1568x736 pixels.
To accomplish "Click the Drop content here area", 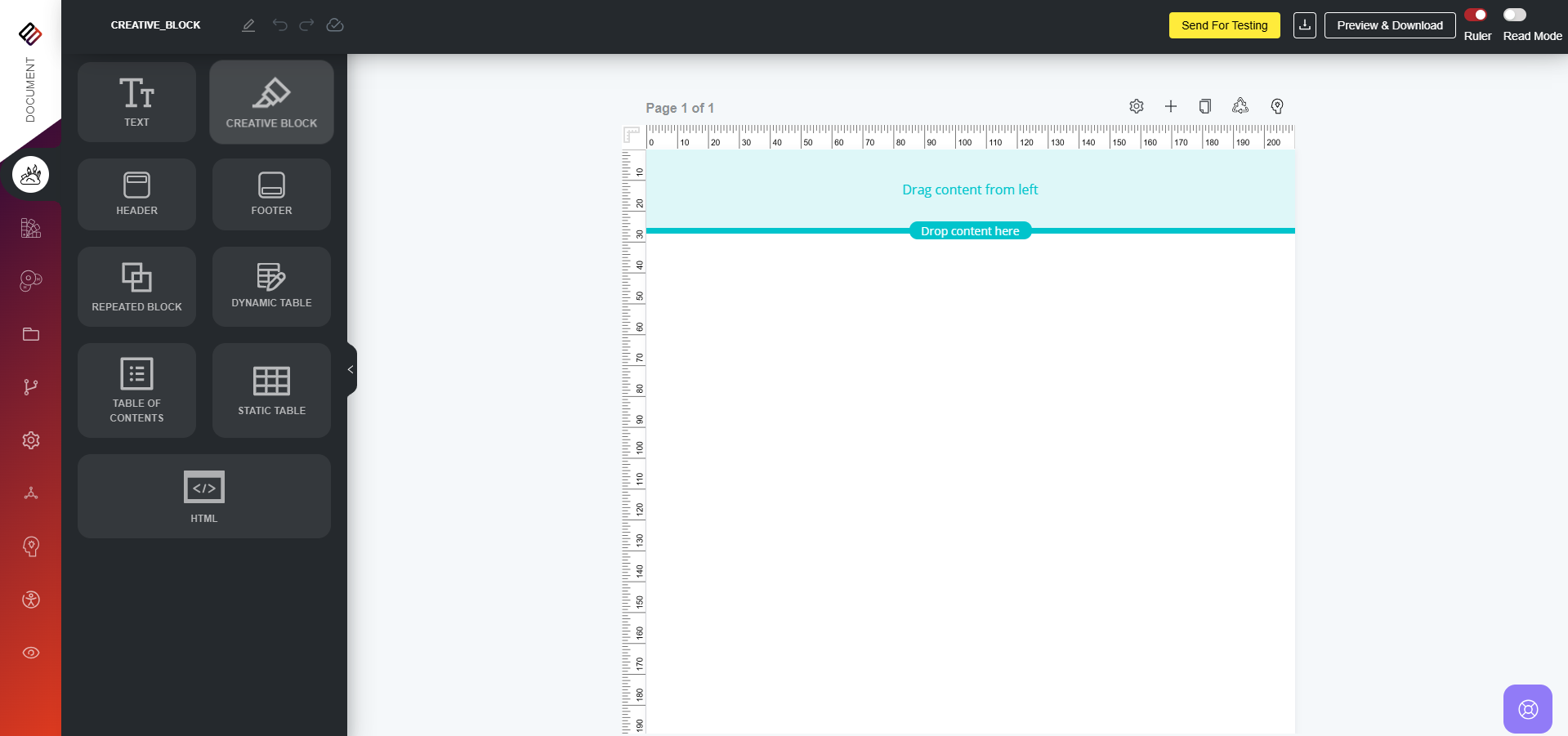I will tap(970, 231).
